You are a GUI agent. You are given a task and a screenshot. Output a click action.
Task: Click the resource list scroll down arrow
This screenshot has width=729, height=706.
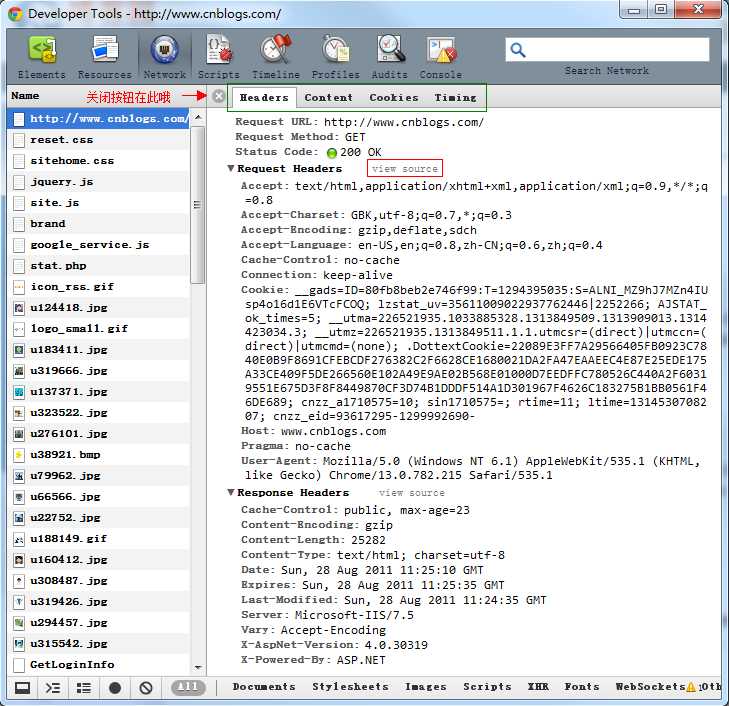tap(198, 667)
